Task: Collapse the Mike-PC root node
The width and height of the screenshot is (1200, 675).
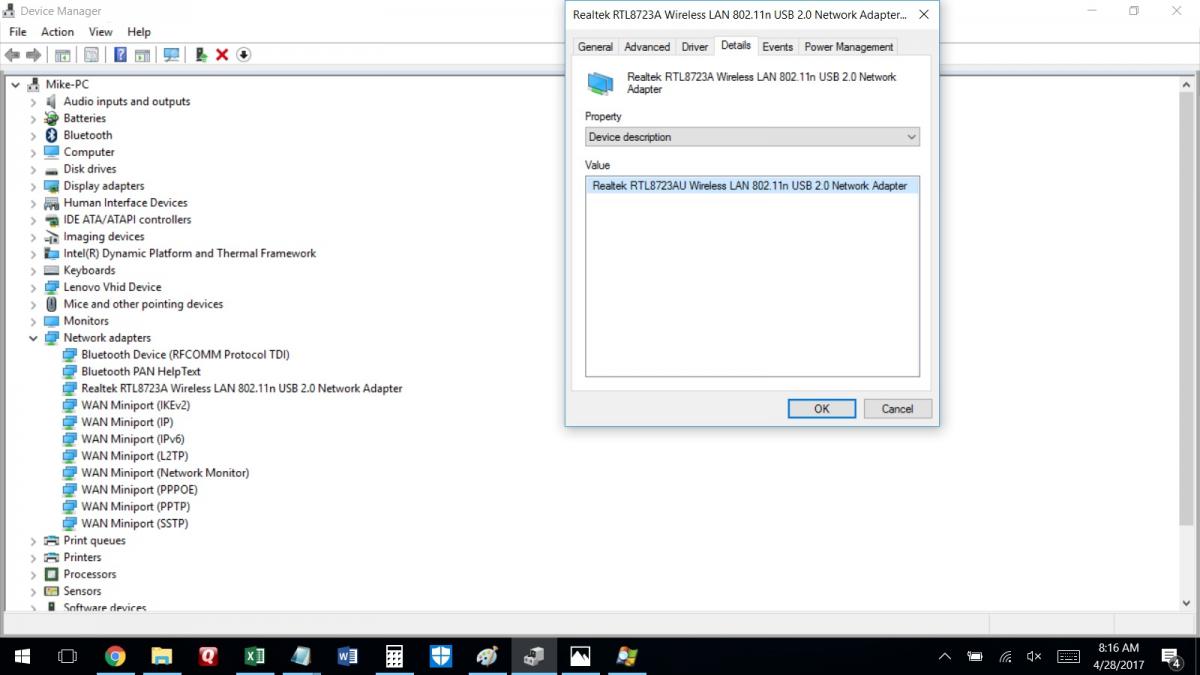Action: pyautogui.click(x=16, y=85)
